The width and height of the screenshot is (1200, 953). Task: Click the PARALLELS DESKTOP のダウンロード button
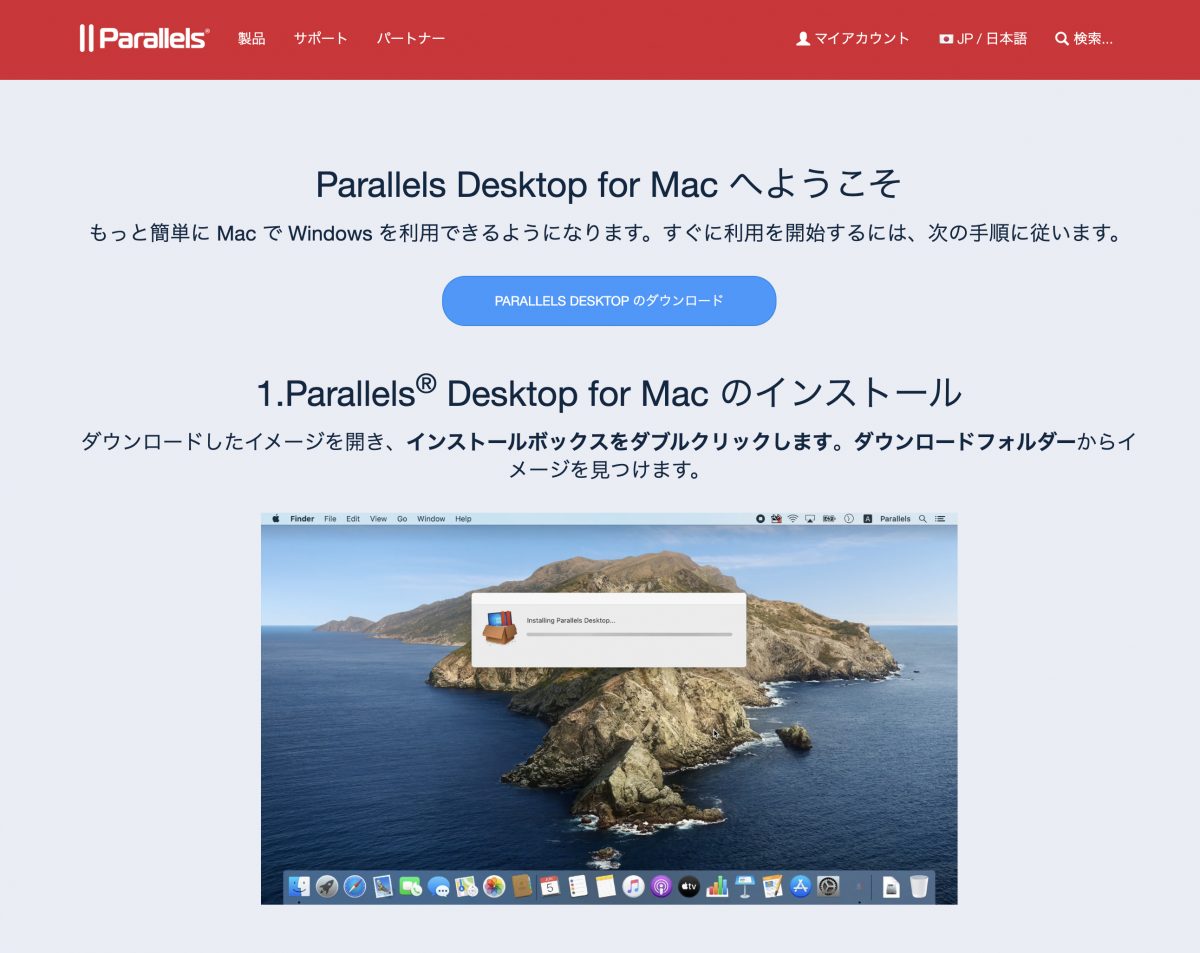tap(609, 301)
